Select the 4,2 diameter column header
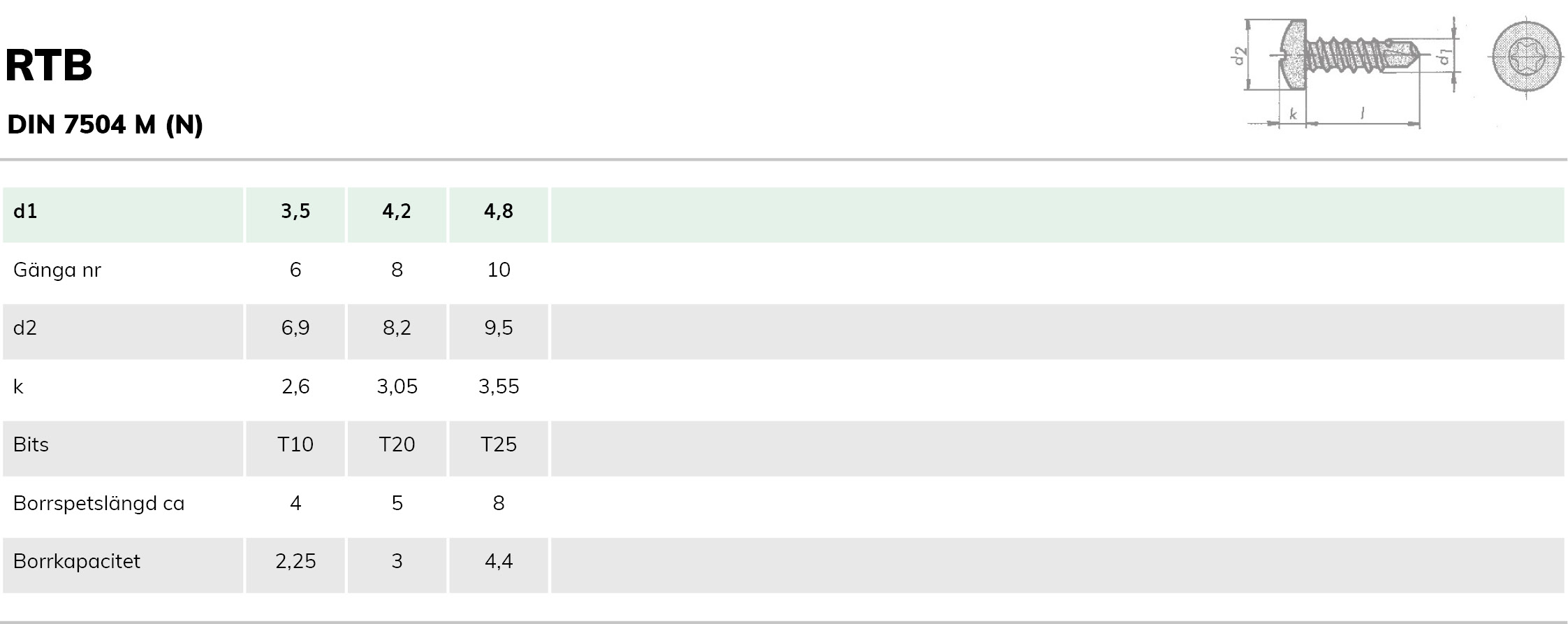 click(x=397, y=212)
